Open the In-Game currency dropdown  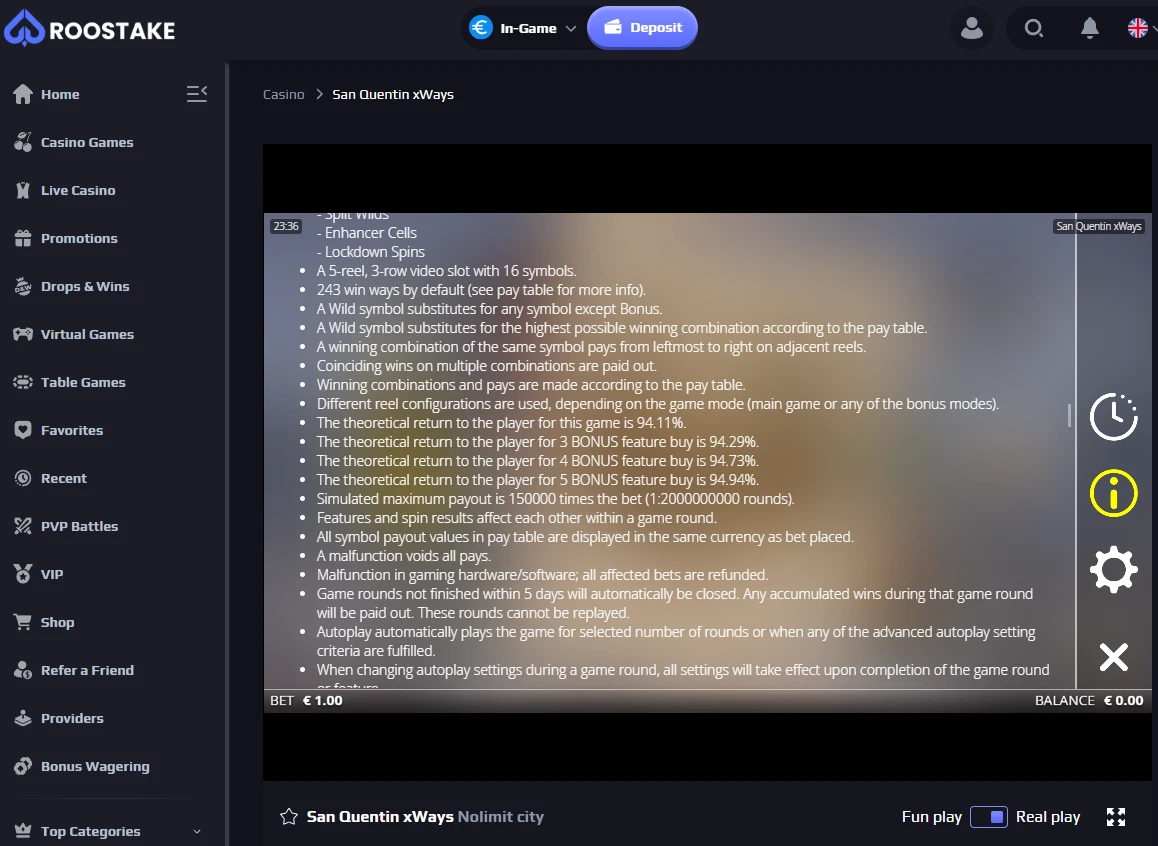[x=523, y=28]
